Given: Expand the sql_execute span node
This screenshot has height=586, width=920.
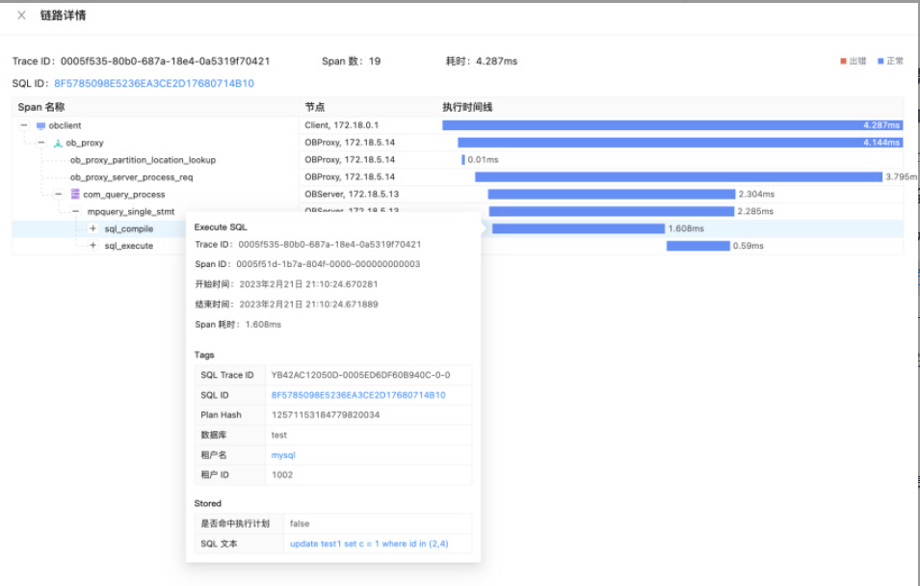Looking at the screenshot, I should point(93,246).
